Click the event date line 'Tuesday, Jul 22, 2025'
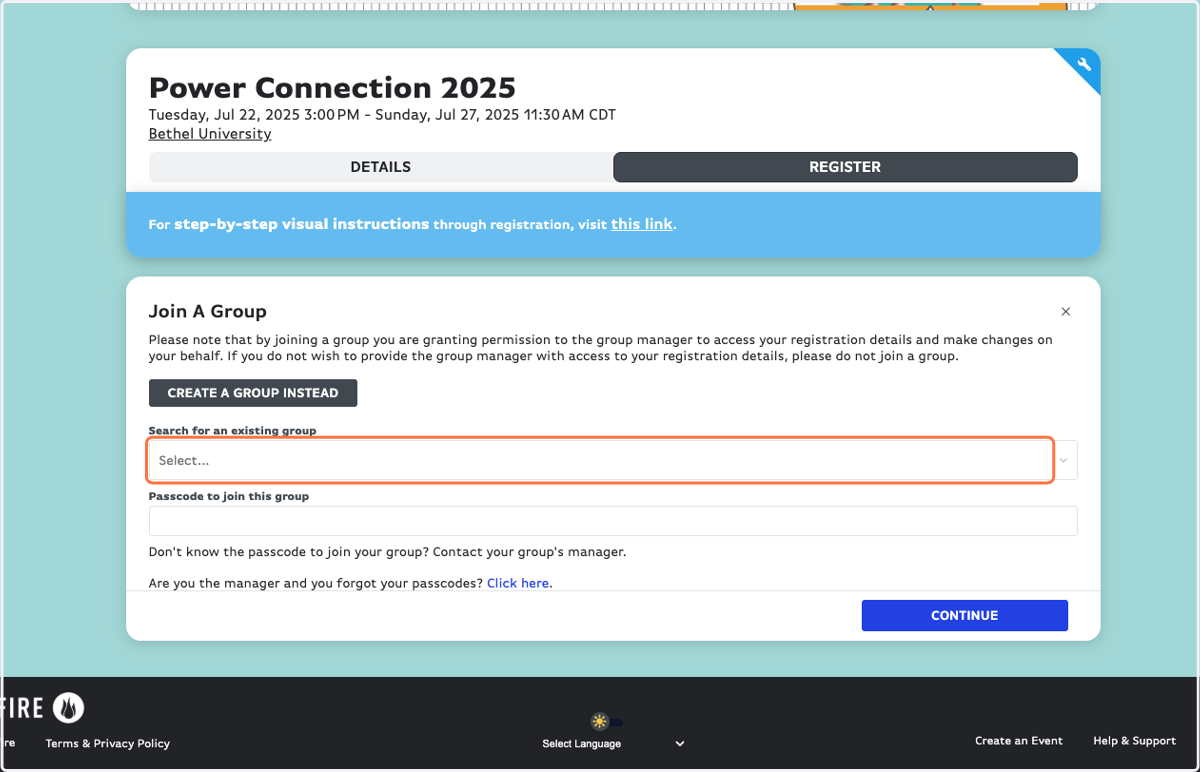This screenshot has width=1200, height=772. pos(382,115)
